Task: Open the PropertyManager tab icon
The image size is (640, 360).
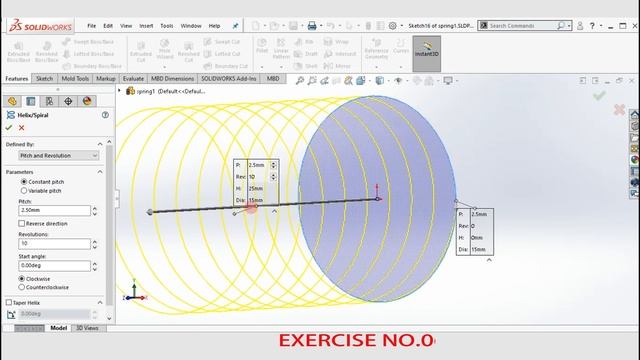Action: pyautogui.click(x=31, y=101)
